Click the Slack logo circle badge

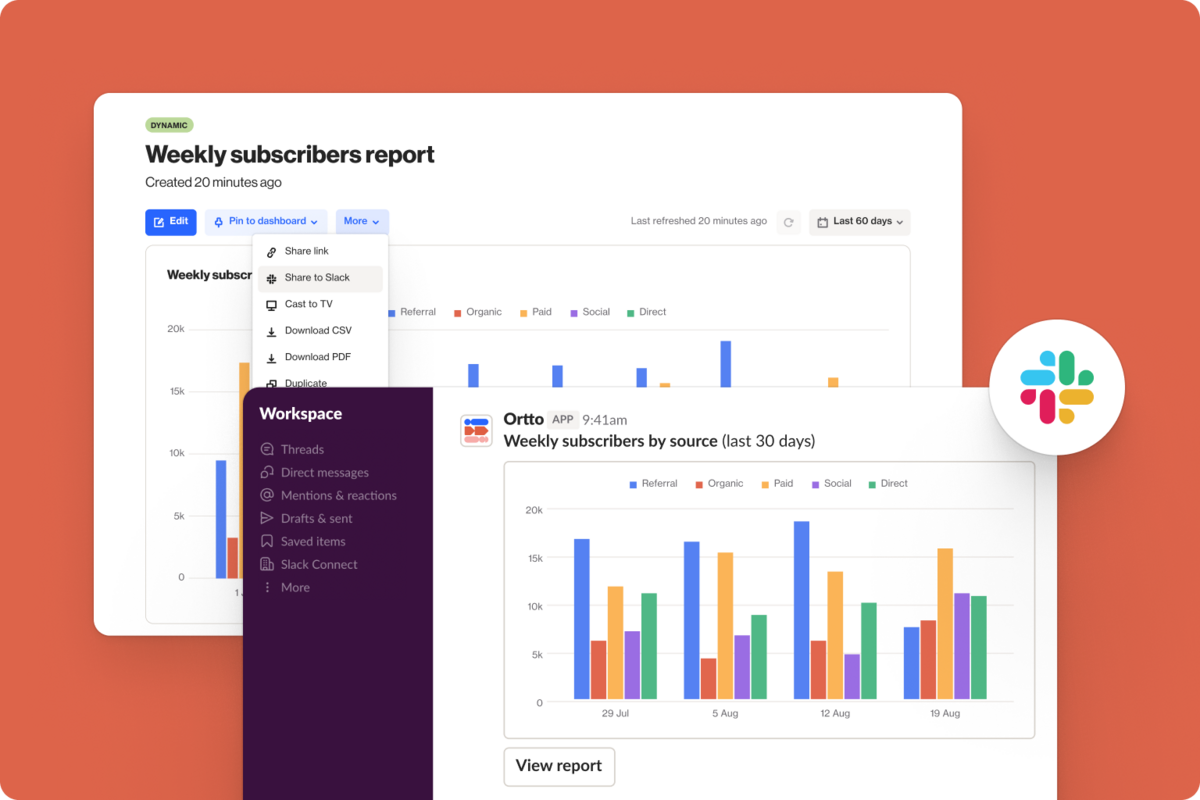(x=1057, y=387)
